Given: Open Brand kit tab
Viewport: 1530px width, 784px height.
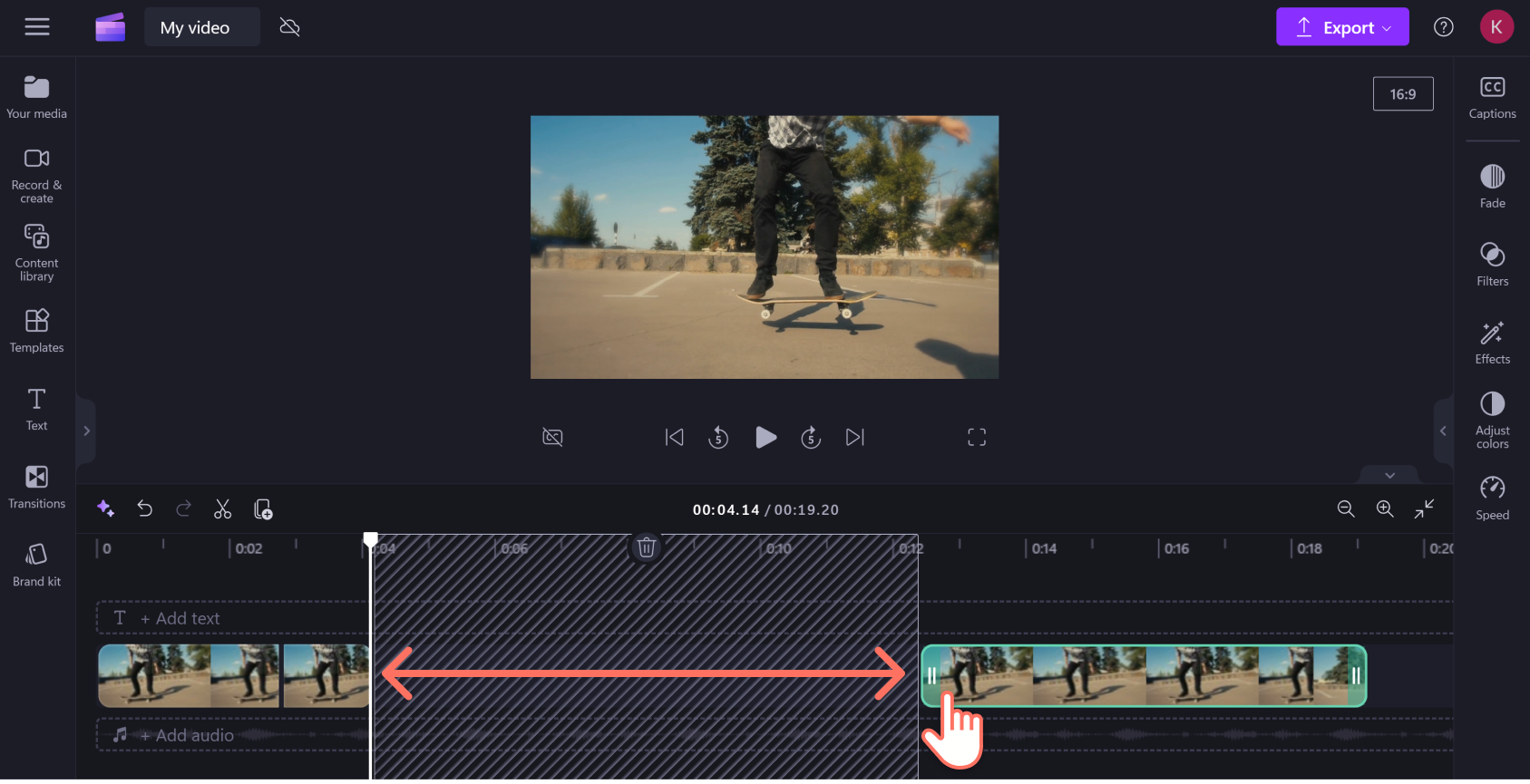Looking at the screenshot, I should 37,565.
